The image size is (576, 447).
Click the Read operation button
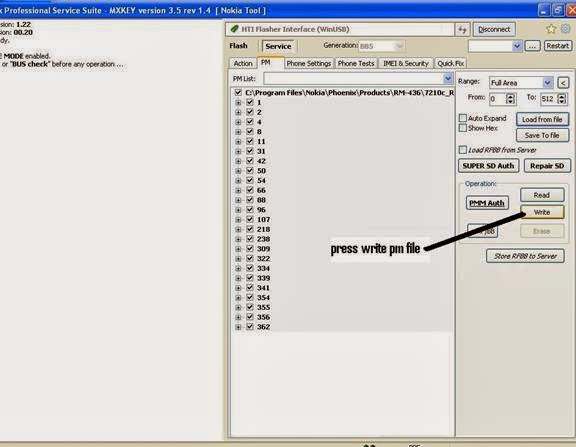coord(542,195)
